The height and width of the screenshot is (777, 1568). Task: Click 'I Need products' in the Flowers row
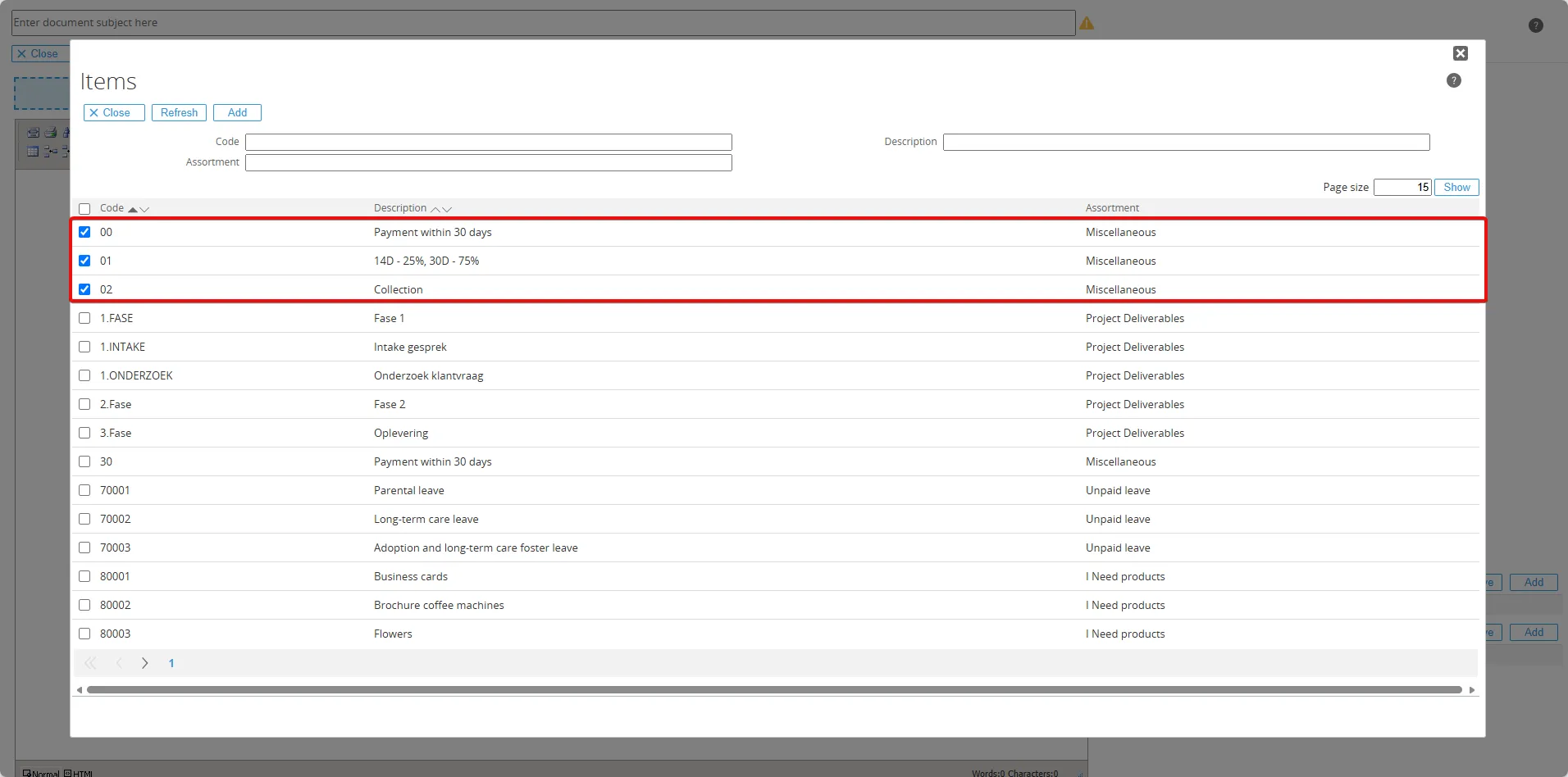tap(1125, 634)
